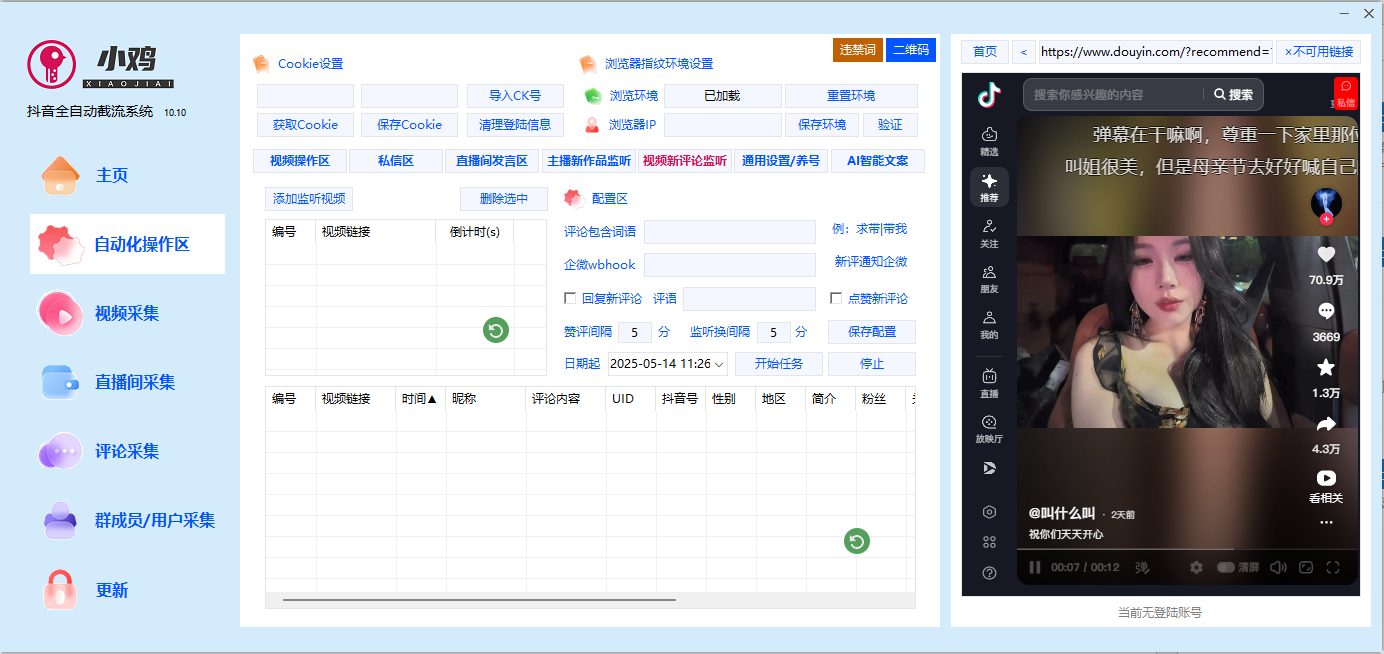Click the green refresh icon in the monitor list
This screenshot has height=654, width=1384.
(x=495, y=329)
